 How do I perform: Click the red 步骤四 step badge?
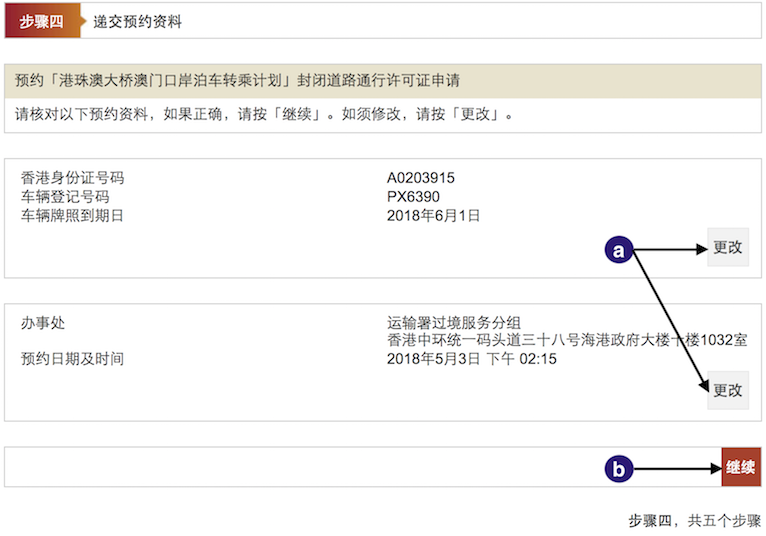point(41,21)
